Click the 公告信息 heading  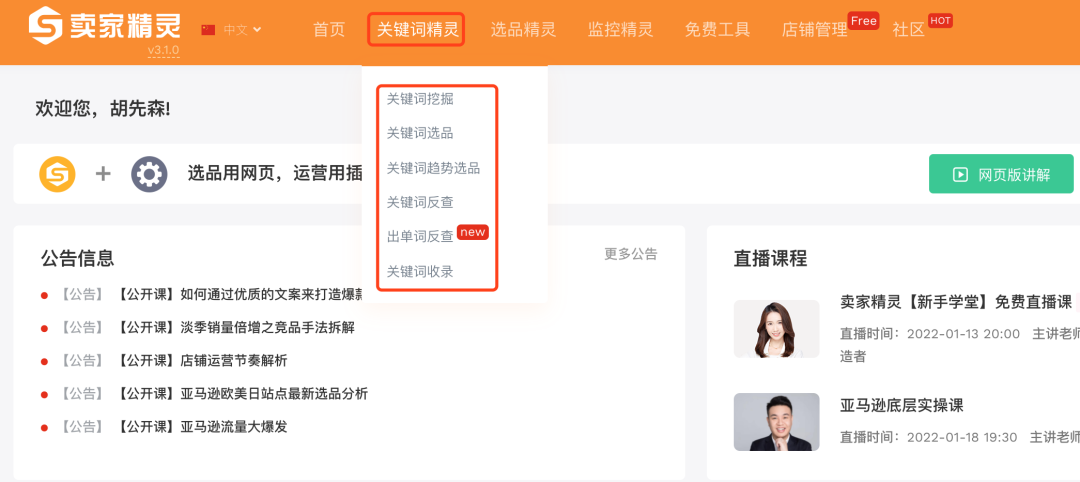(78, 258)
